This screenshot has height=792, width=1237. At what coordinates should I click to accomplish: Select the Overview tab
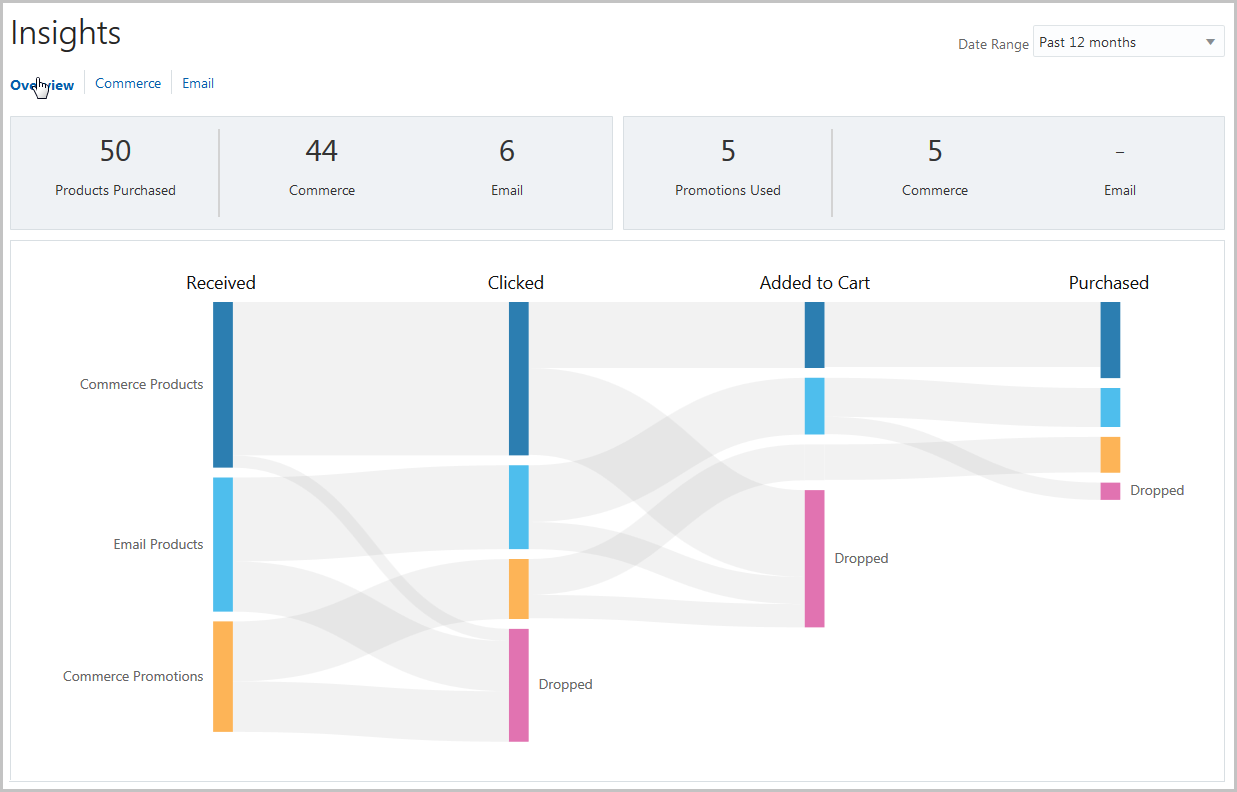click(x=42, y=85)
